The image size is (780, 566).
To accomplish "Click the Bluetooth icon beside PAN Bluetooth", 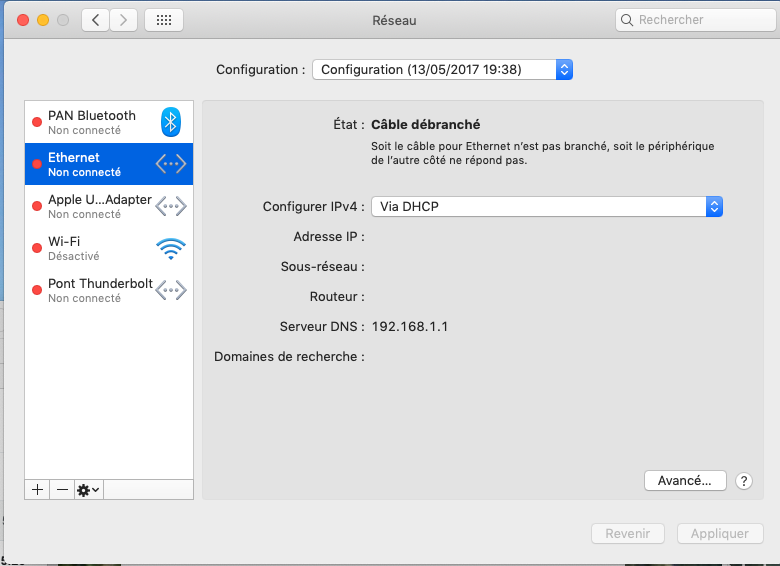I will (171, 122).
